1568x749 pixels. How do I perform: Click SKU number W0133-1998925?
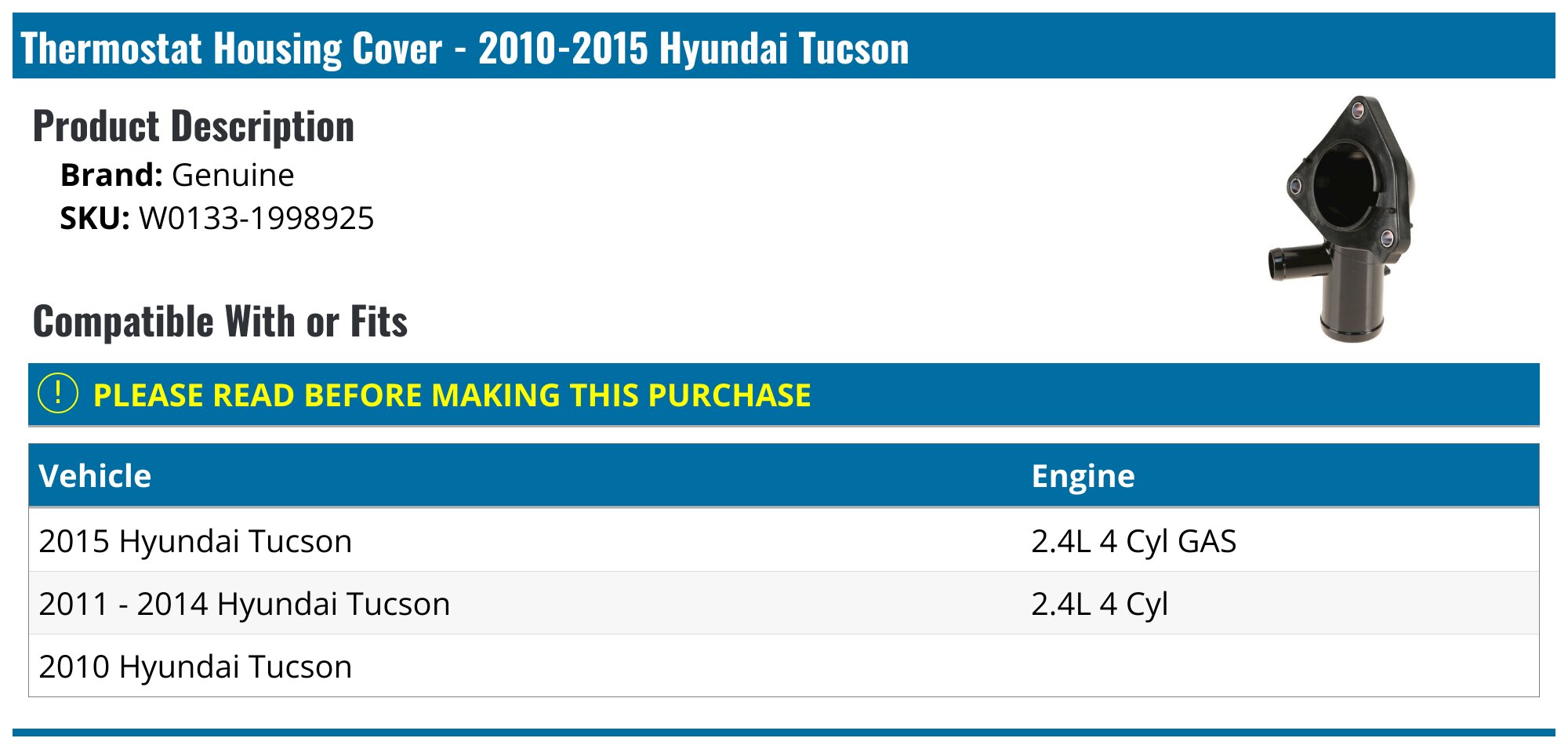pyautogui.click(x=256, y=218)
